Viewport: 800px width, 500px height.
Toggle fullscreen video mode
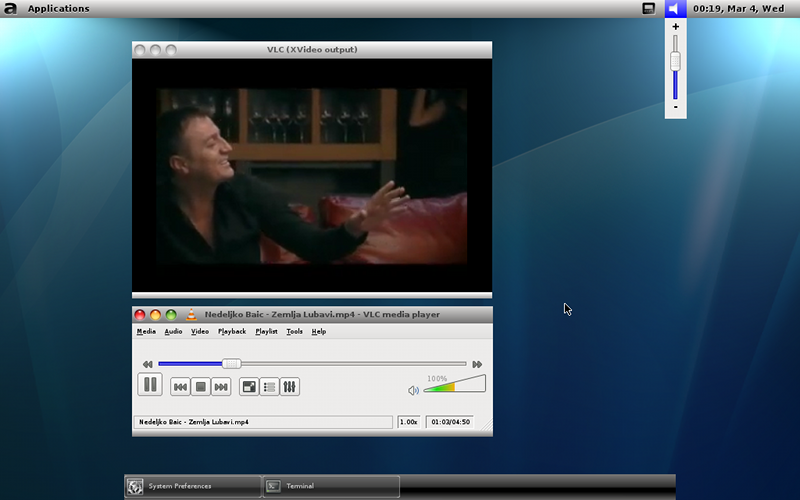pos(249,387)
